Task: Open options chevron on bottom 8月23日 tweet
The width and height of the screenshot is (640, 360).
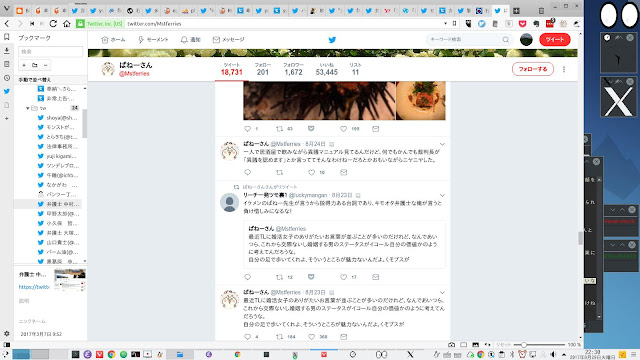Action: click(x=442, y=293)
